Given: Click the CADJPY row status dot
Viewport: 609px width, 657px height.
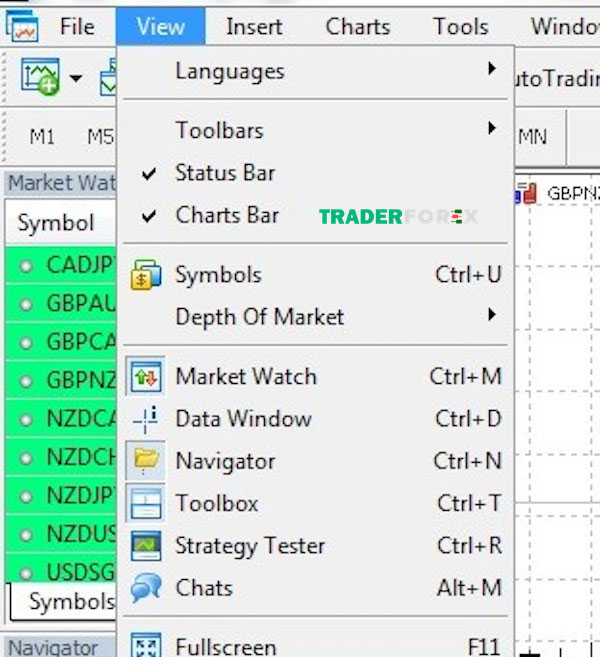Looking at the screenshot, I should tap(26, 266).
